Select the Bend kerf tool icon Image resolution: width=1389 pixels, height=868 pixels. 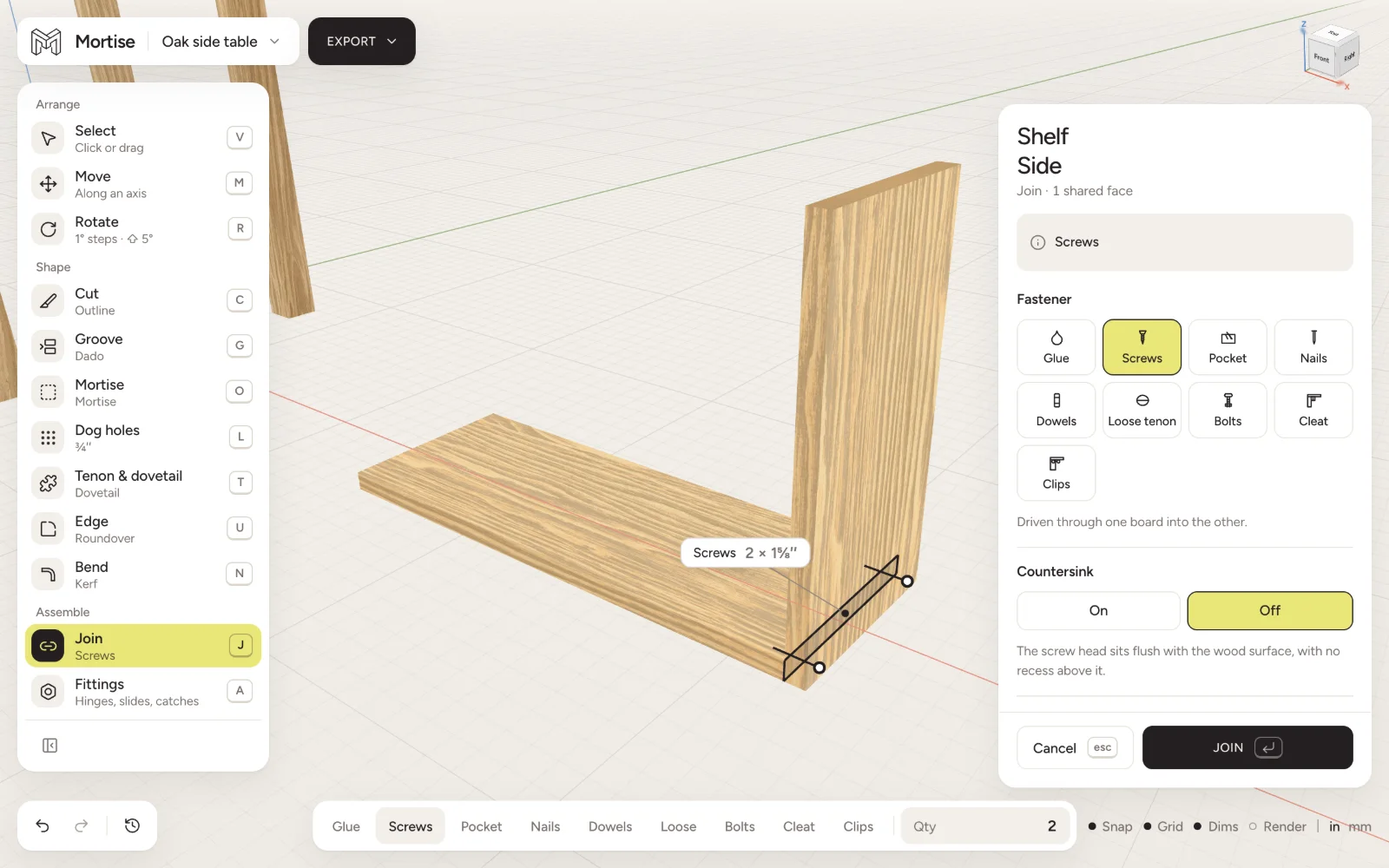tap(49, 575)
